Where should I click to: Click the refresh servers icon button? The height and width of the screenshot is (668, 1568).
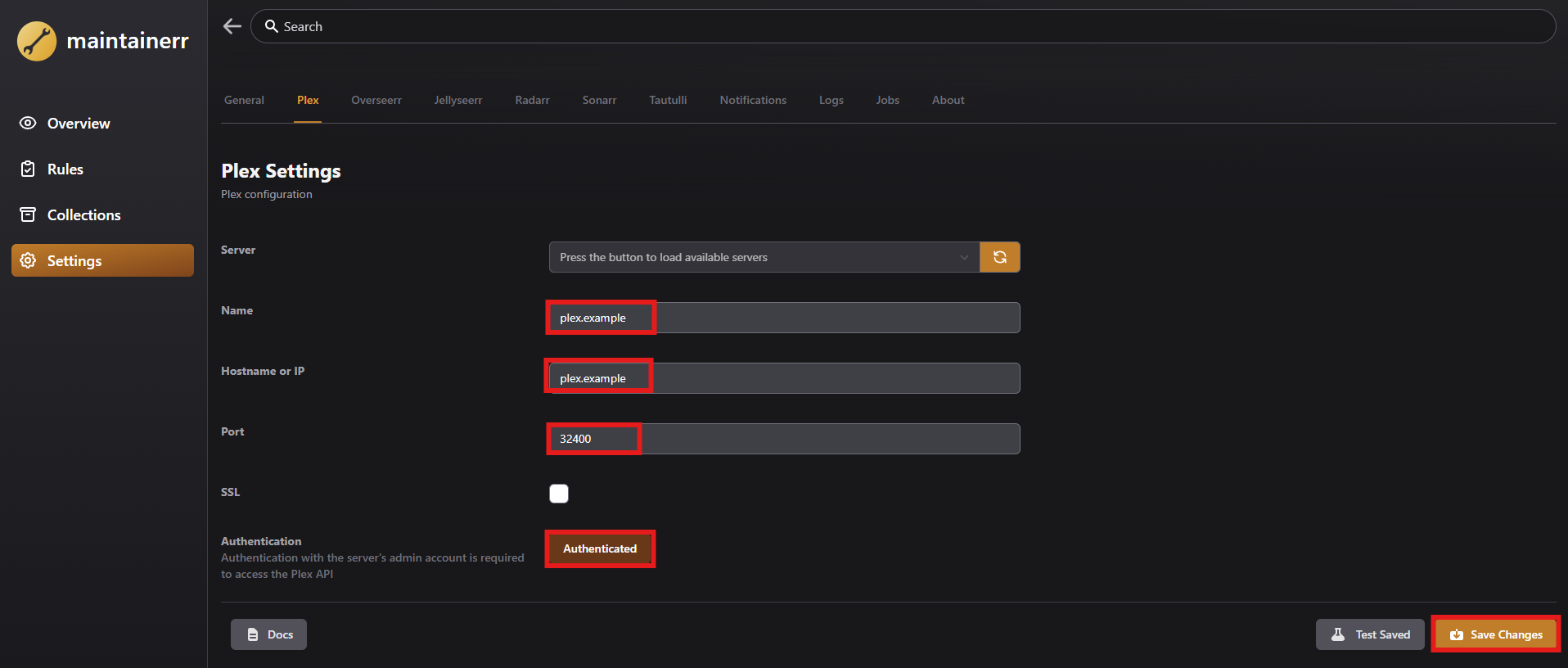point(1000,257)
